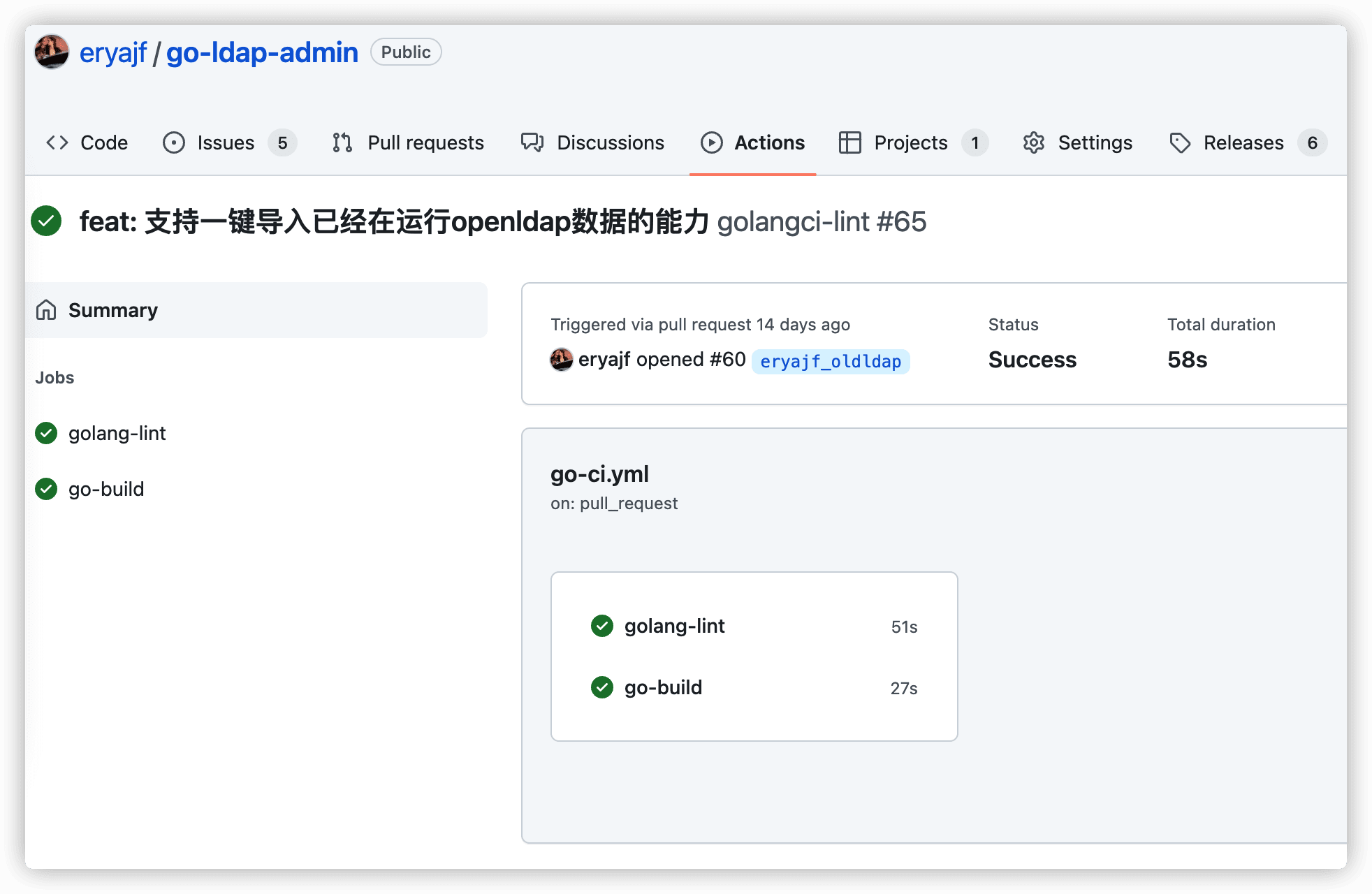Click the Code angle-brackets icon
This screenshot has width=1372, height=894.
pyautogui.click(x=57, y=142)
